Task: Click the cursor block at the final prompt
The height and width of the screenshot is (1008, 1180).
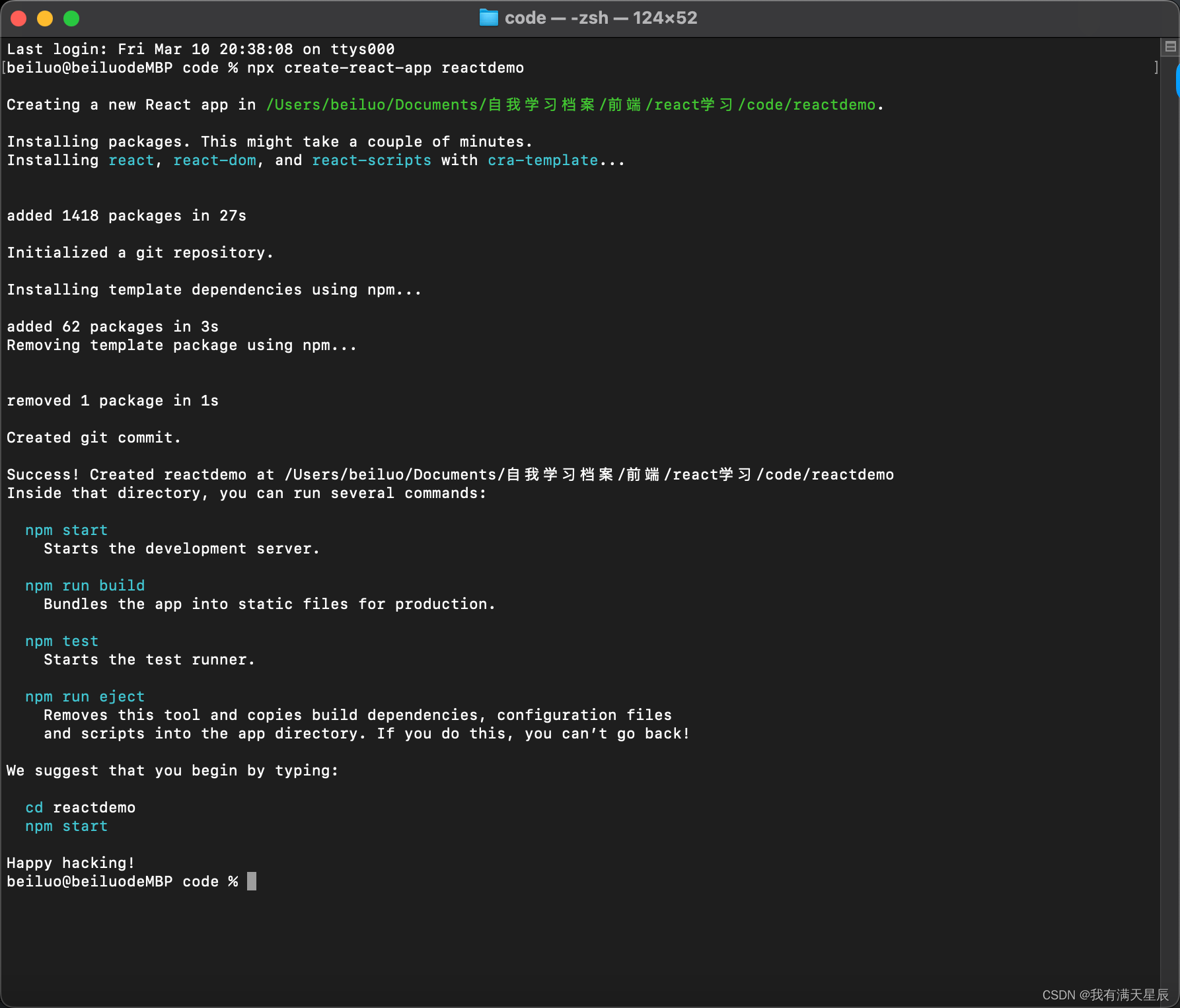Action: tap(252, 882)
